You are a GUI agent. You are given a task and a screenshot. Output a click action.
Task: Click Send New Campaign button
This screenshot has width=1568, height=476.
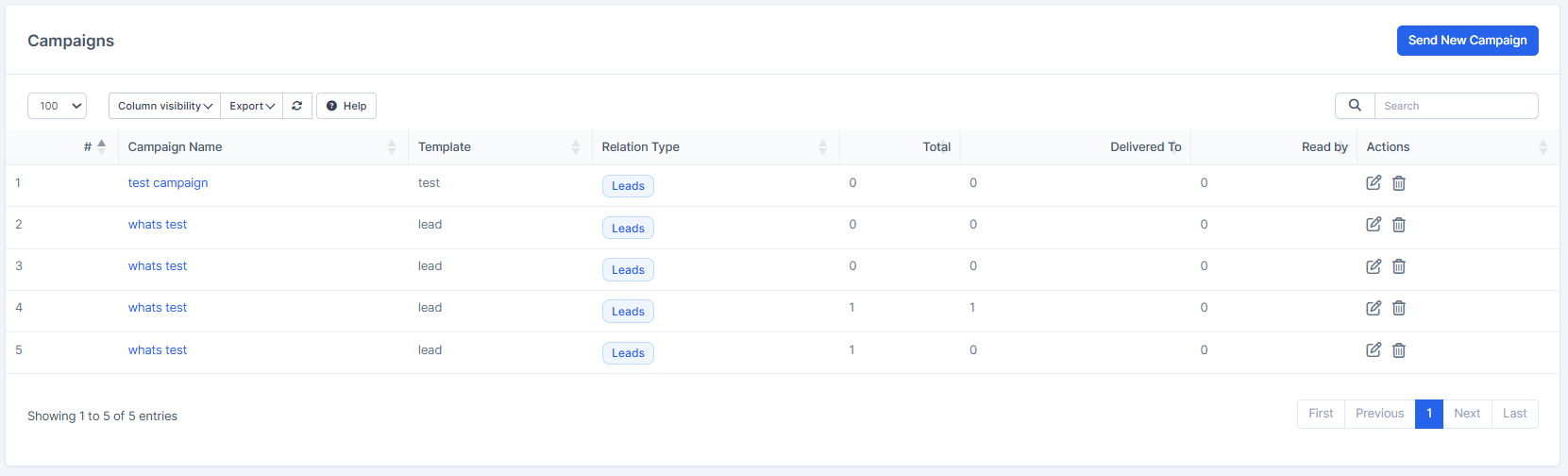[x=1467, y=41]
